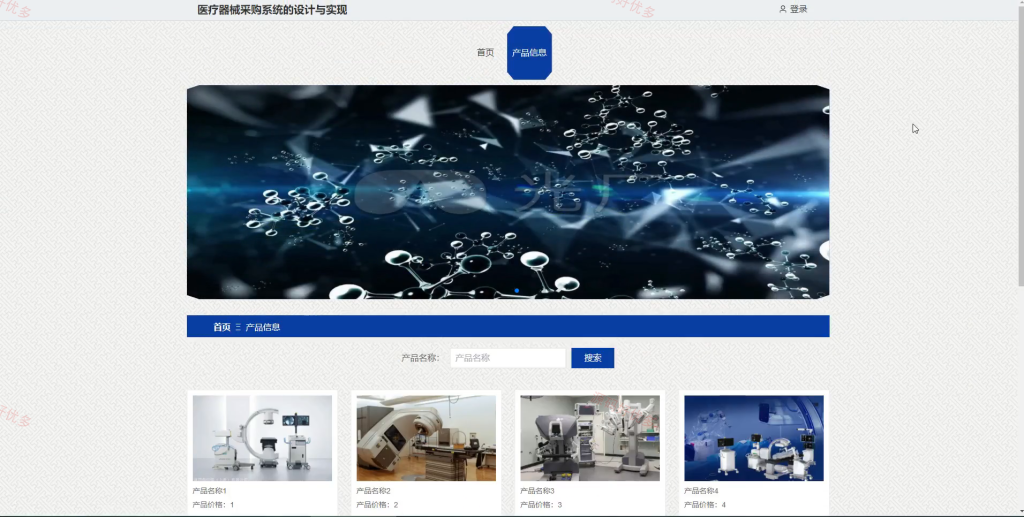Click the user icon beside 登录

pos(782,9)
